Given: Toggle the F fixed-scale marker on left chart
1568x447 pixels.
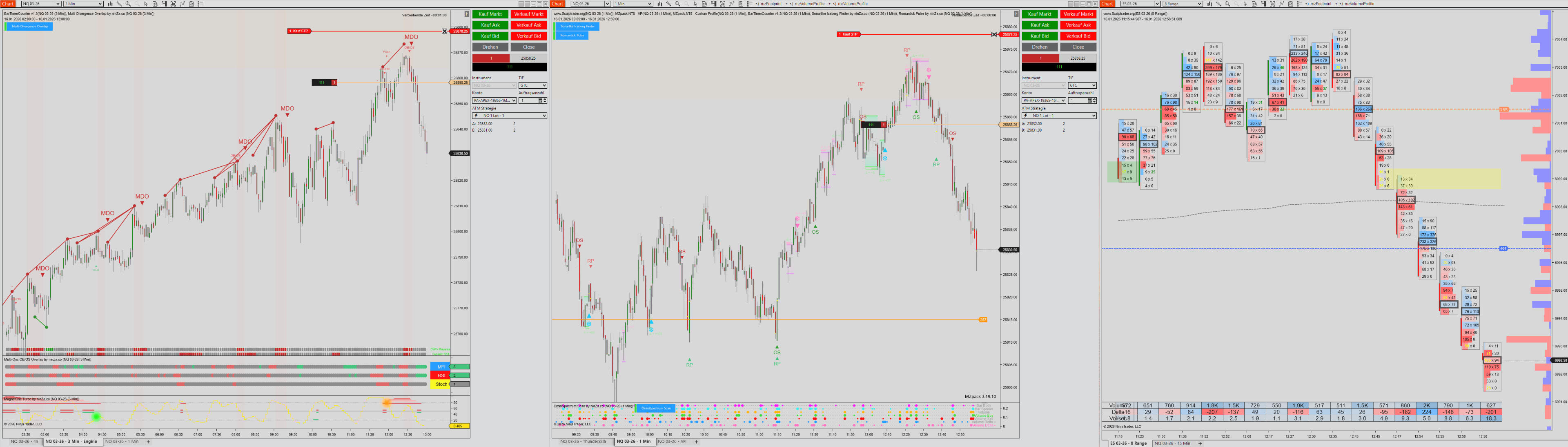Looking at the screenshot, I should pos(467,13).
